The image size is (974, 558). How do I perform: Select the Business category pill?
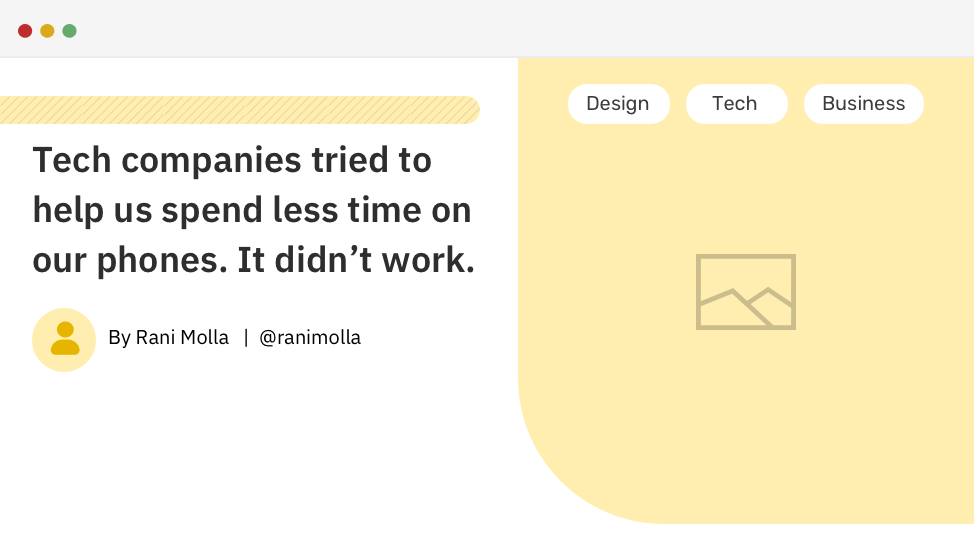[863, 104]
